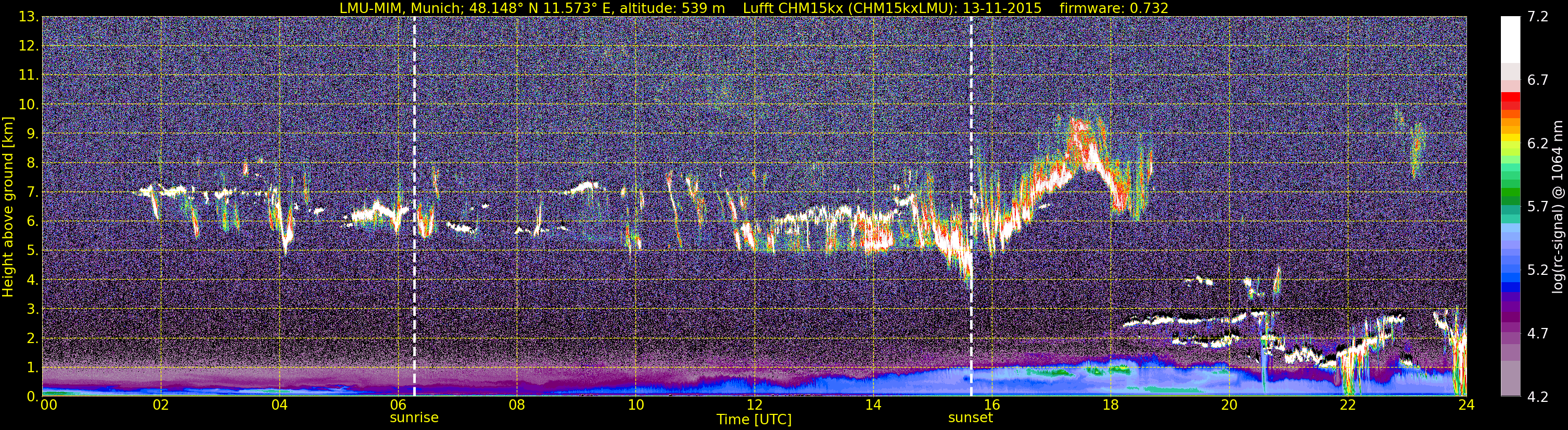
Task: Click the colorbar value '5.2'
Action: [1538, 270]
